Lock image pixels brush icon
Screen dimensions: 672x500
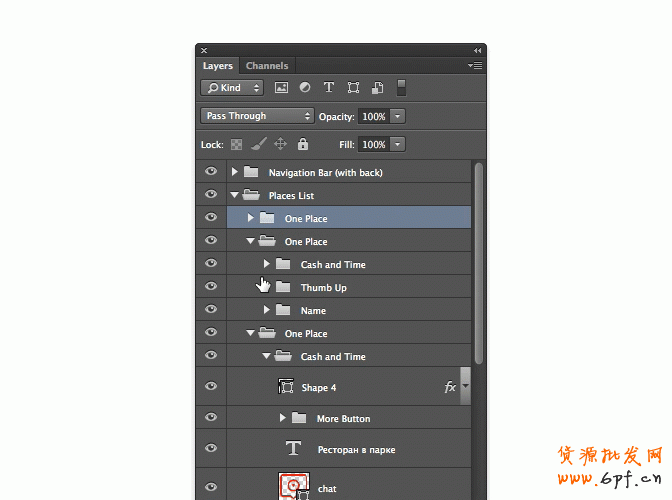pyautogui.click(x=258, y=144)
